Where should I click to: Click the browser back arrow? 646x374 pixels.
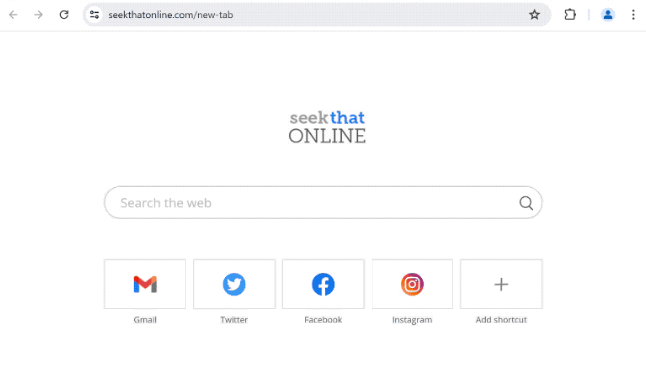pyautogui.click(x=13, y=15)
